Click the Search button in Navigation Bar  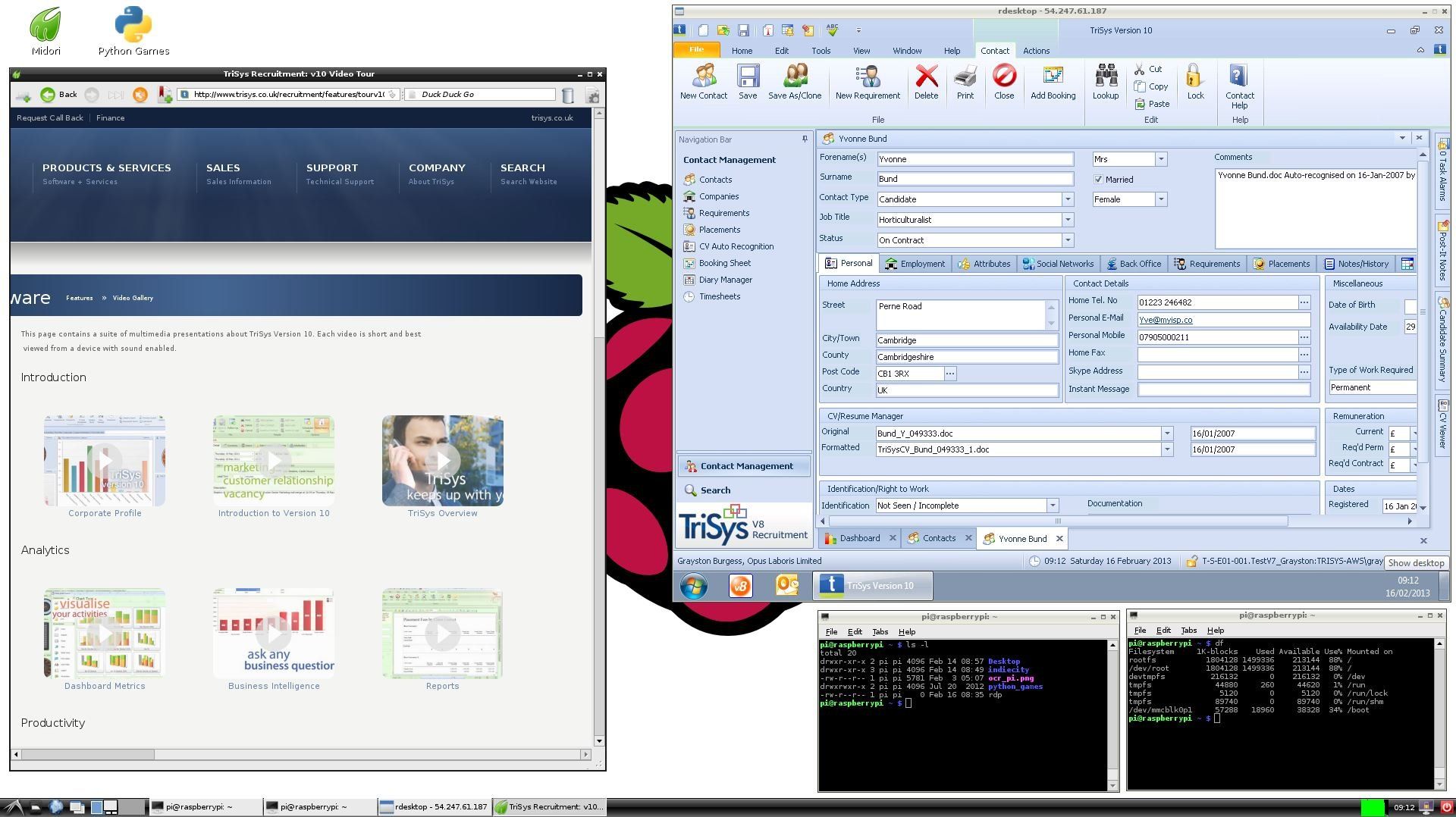(743, 490)
